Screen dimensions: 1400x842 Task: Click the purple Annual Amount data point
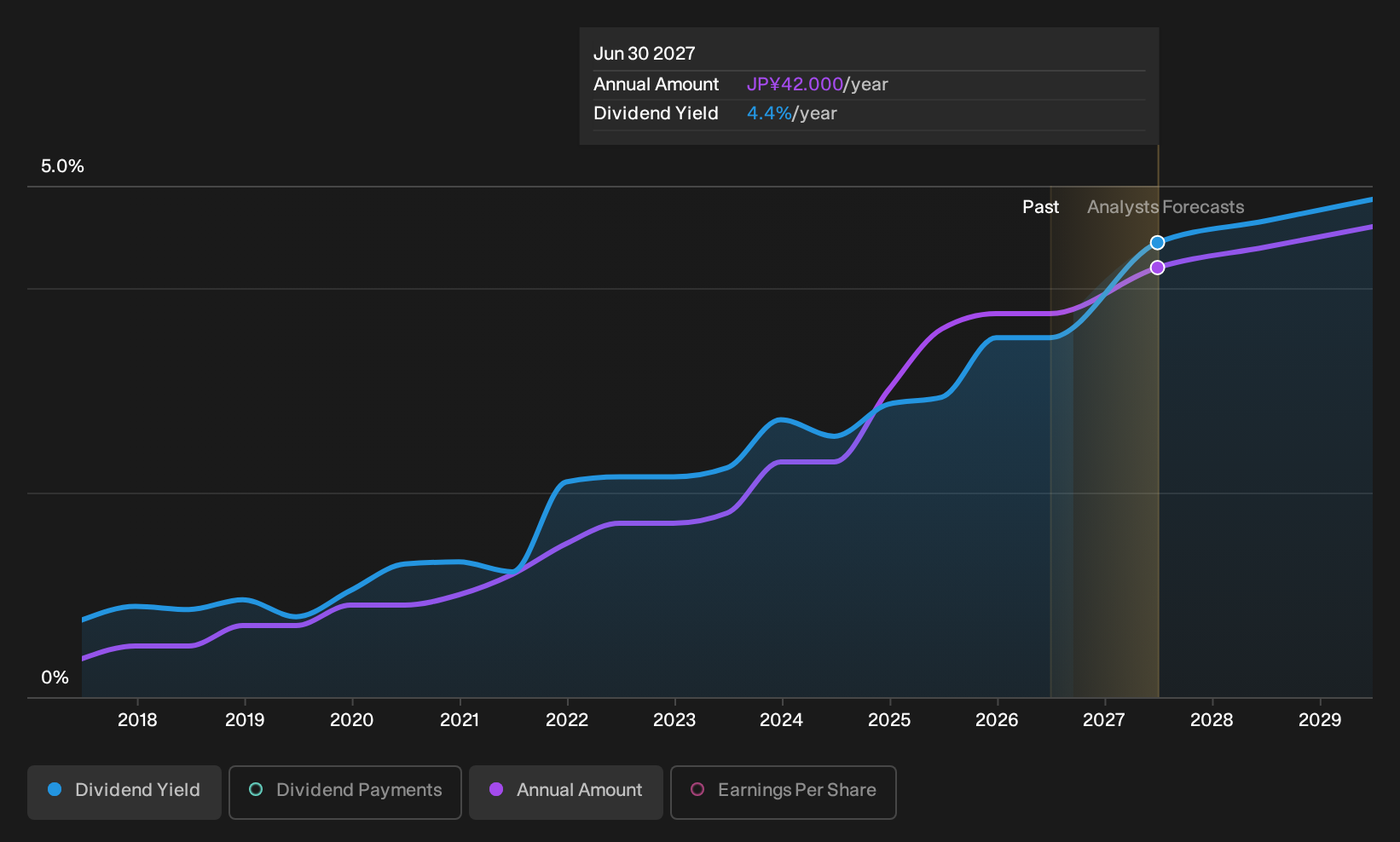coord(1157,268)
